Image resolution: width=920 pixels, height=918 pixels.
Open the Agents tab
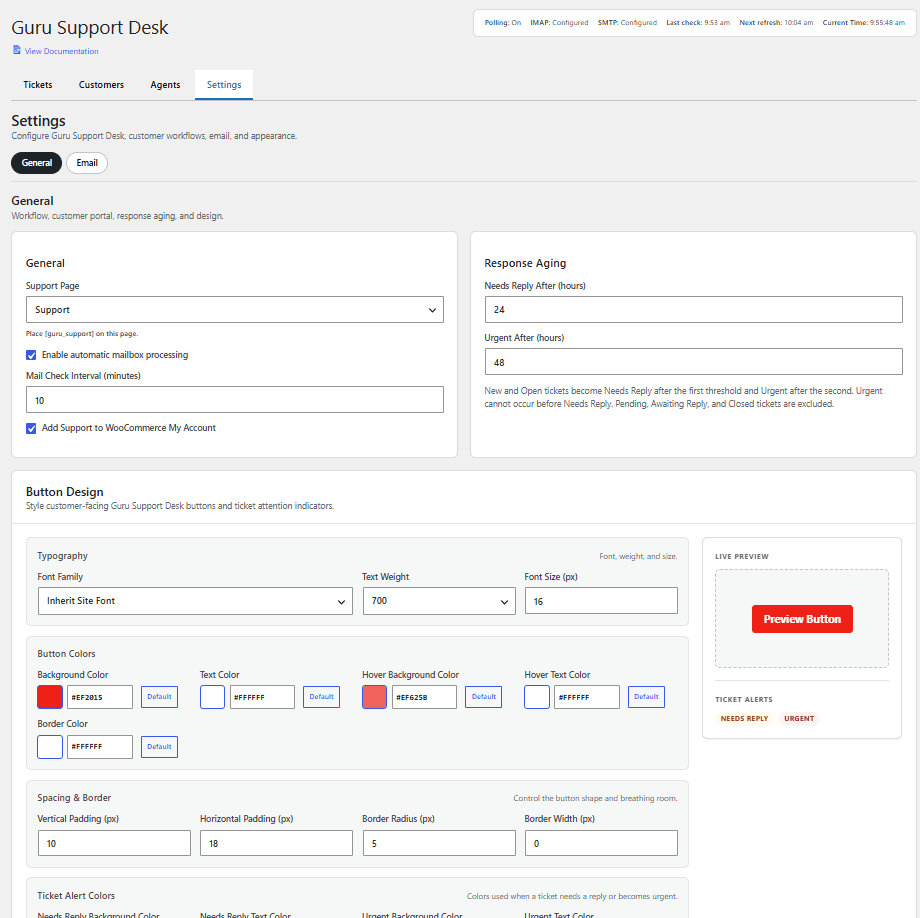(x=165, y=84)
